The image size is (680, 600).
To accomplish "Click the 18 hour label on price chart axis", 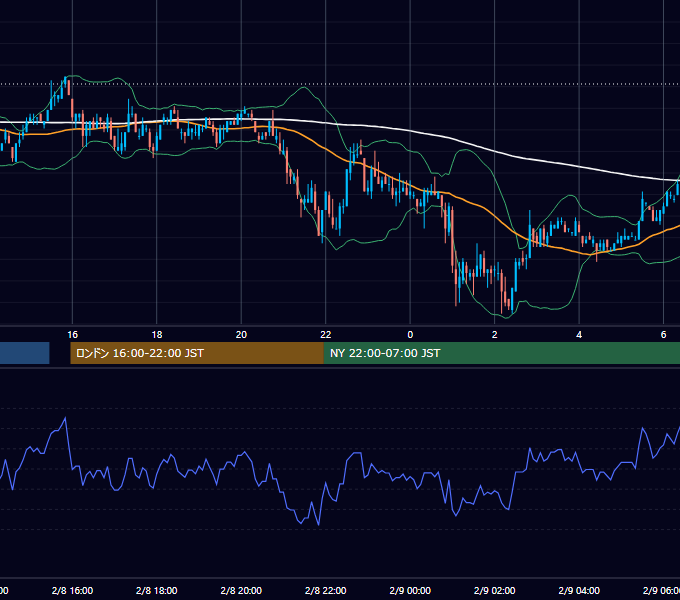I will (157, 335).
